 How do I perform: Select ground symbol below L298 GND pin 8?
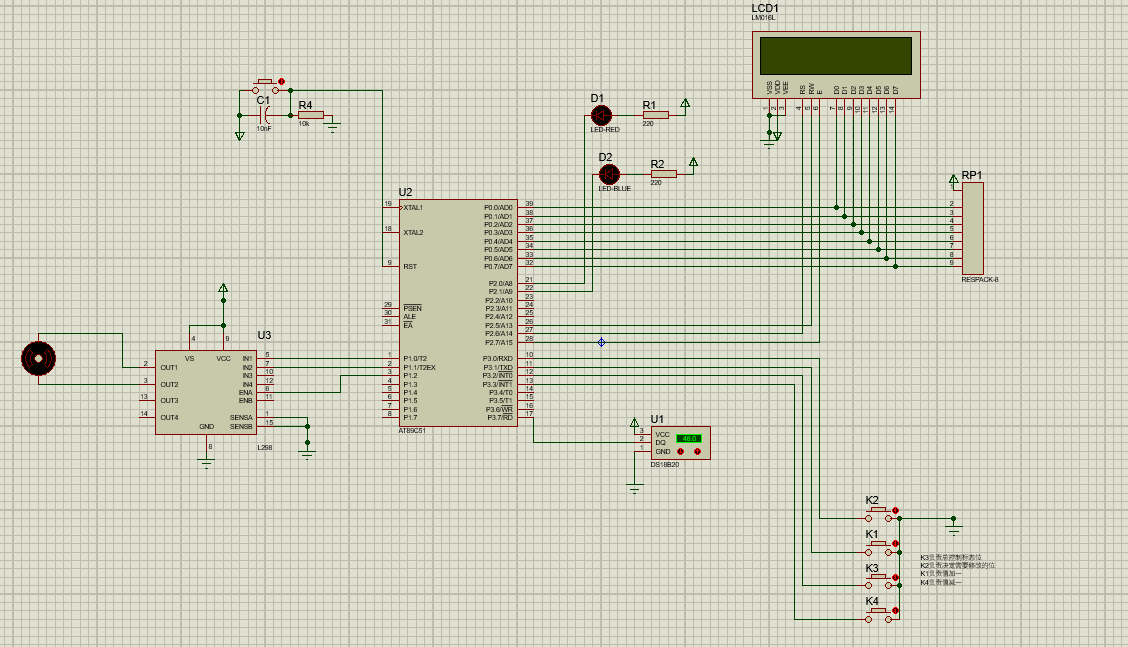[x=206, y=463]
